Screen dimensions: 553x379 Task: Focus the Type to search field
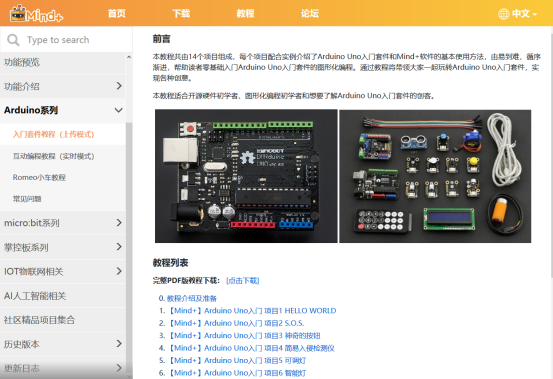click(x=66, y=40)
